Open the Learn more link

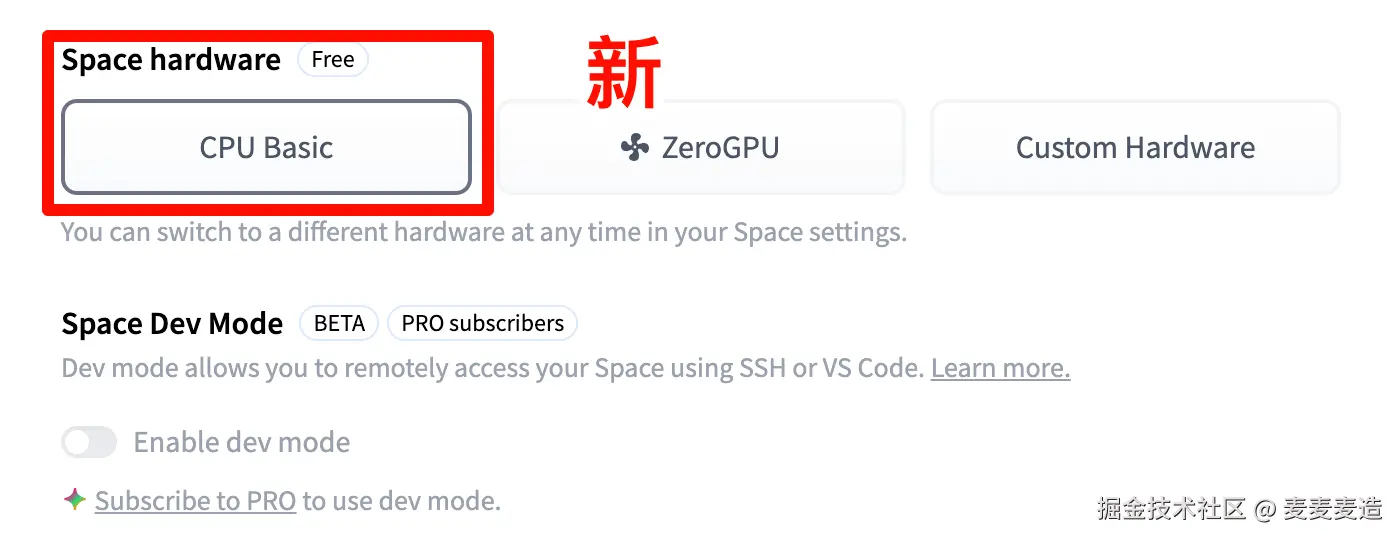(1000, 368)
